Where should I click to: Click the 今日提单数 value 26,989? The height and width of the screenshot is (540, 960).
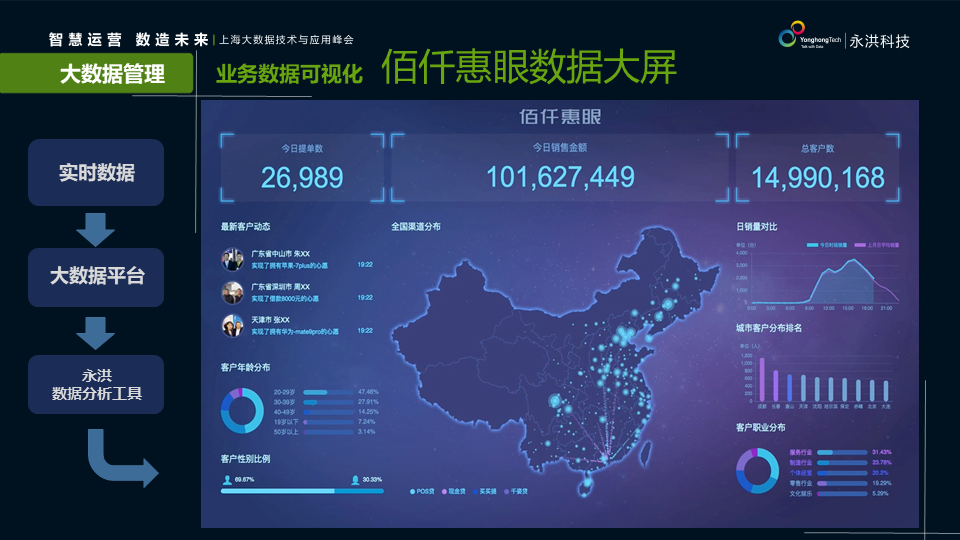click(x=302, y=178)
